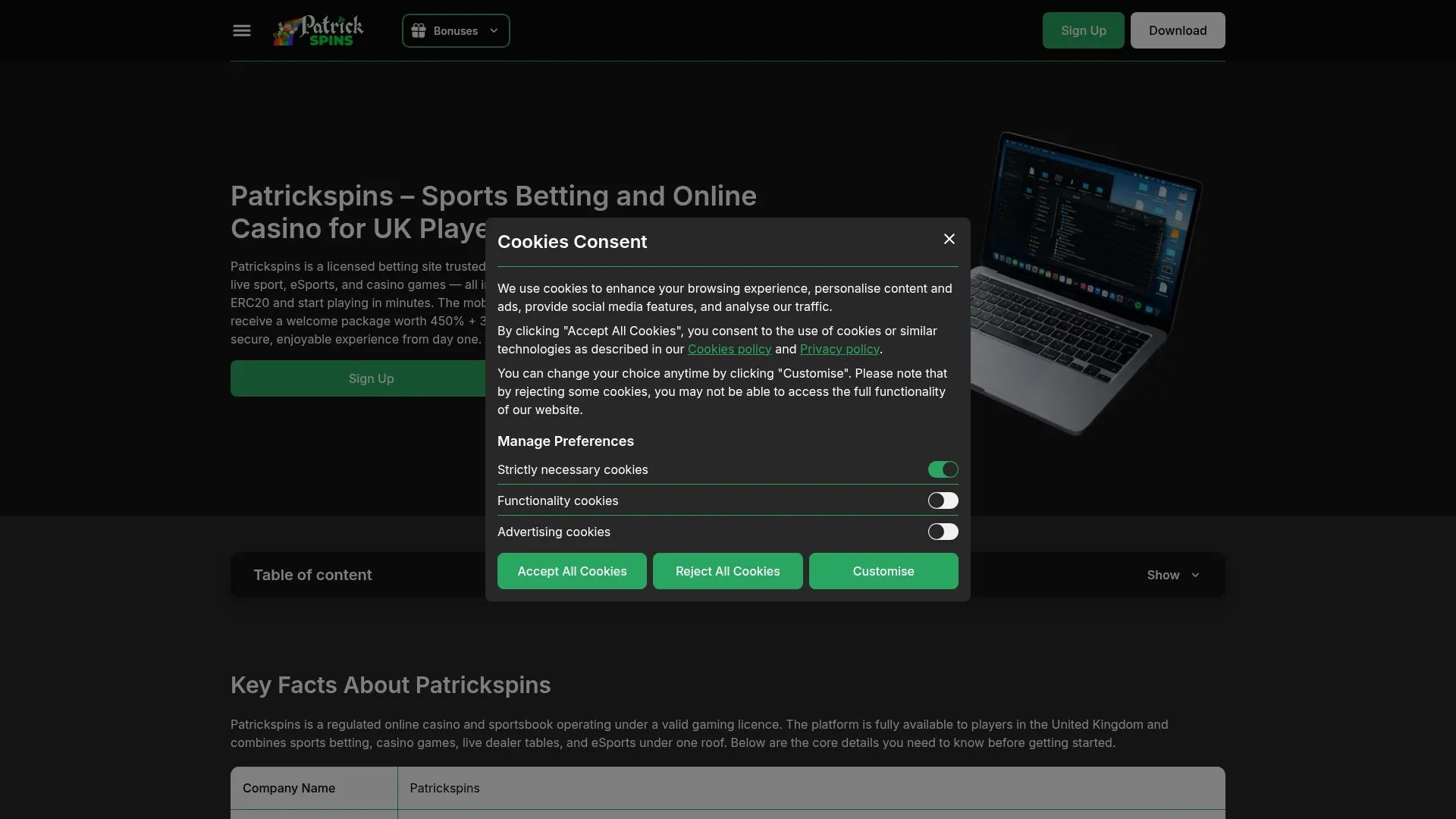Click the Strictly necessary cookies label

tap(573, 469)
